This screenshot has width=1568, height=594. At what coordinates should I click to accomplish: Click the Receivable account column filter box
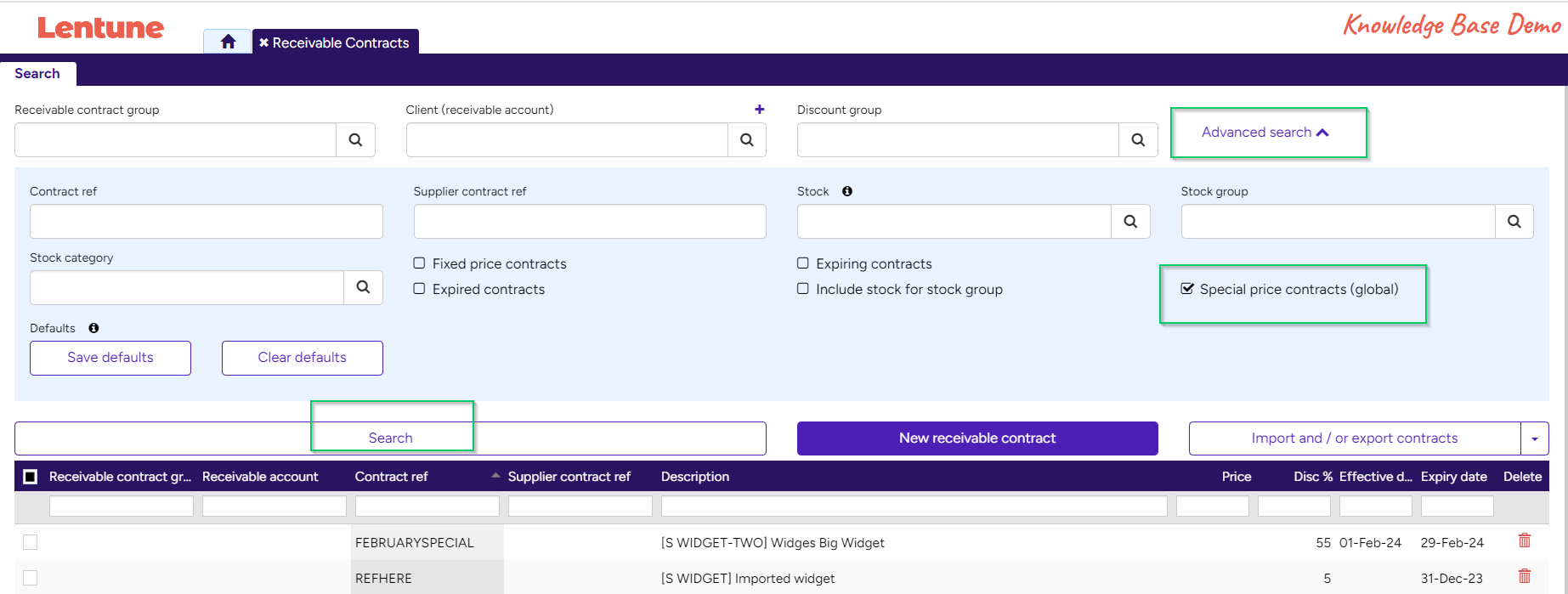click(274, 506)
